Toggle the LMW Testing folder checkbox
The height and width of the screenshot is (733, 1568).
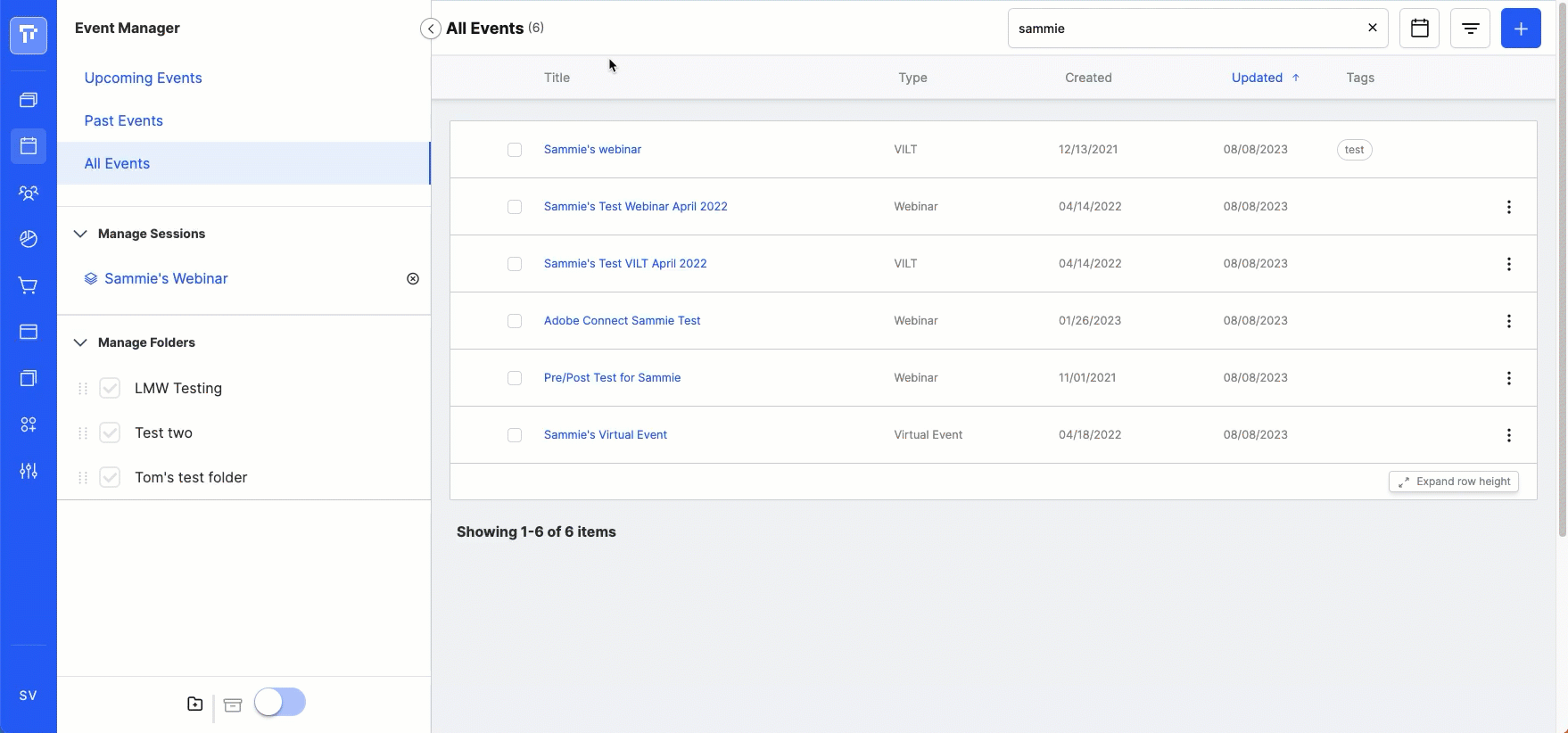[110, 388]
